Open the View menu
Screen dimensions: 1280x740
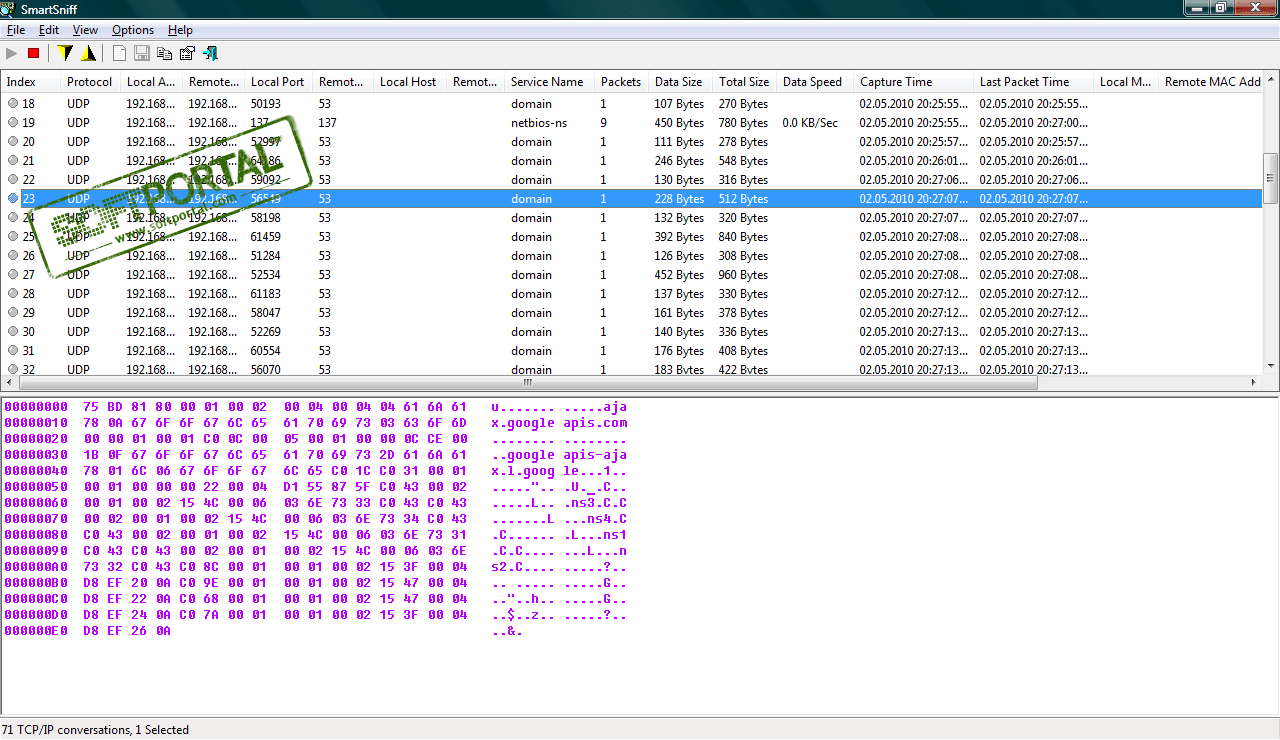click(x=85, y=30)
